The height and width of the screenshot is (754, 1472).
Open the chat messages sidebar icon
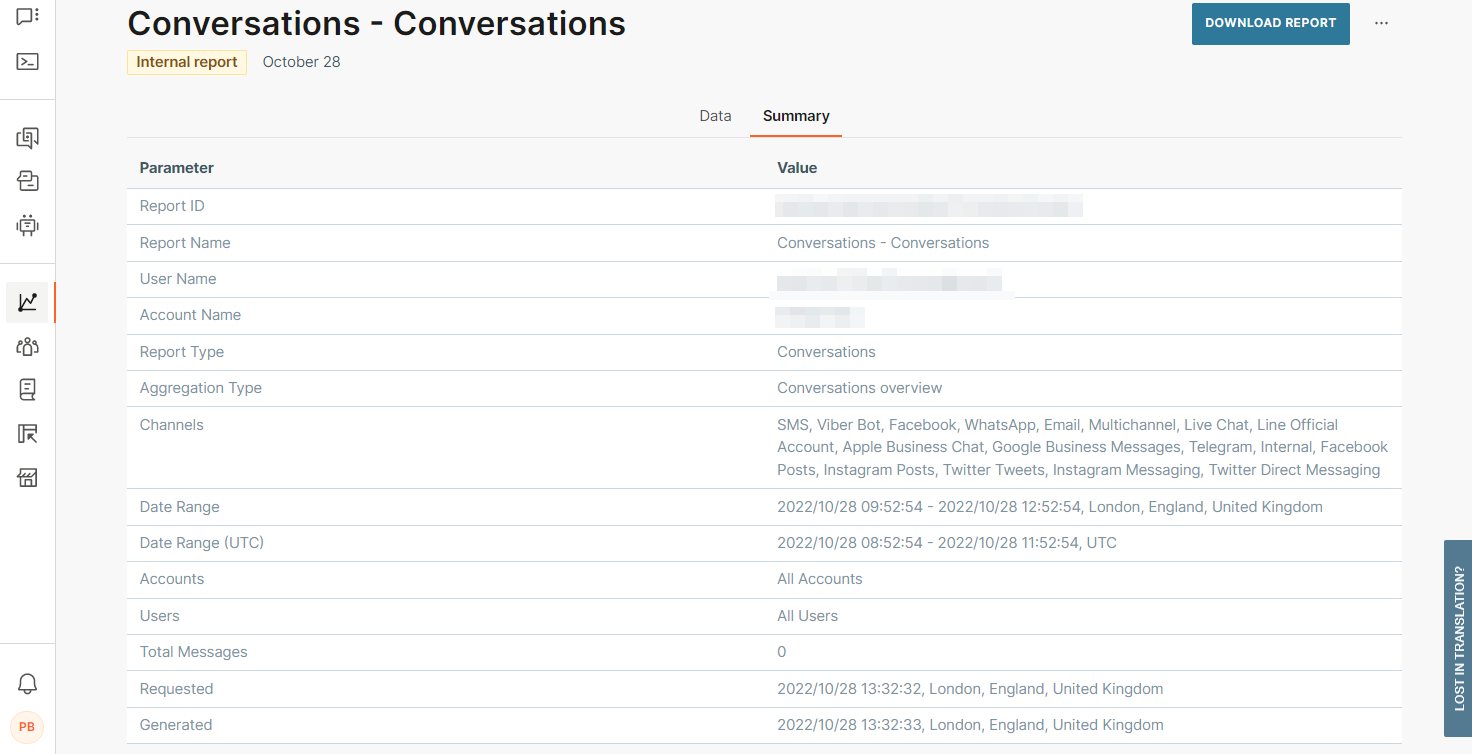pos(28,16)
